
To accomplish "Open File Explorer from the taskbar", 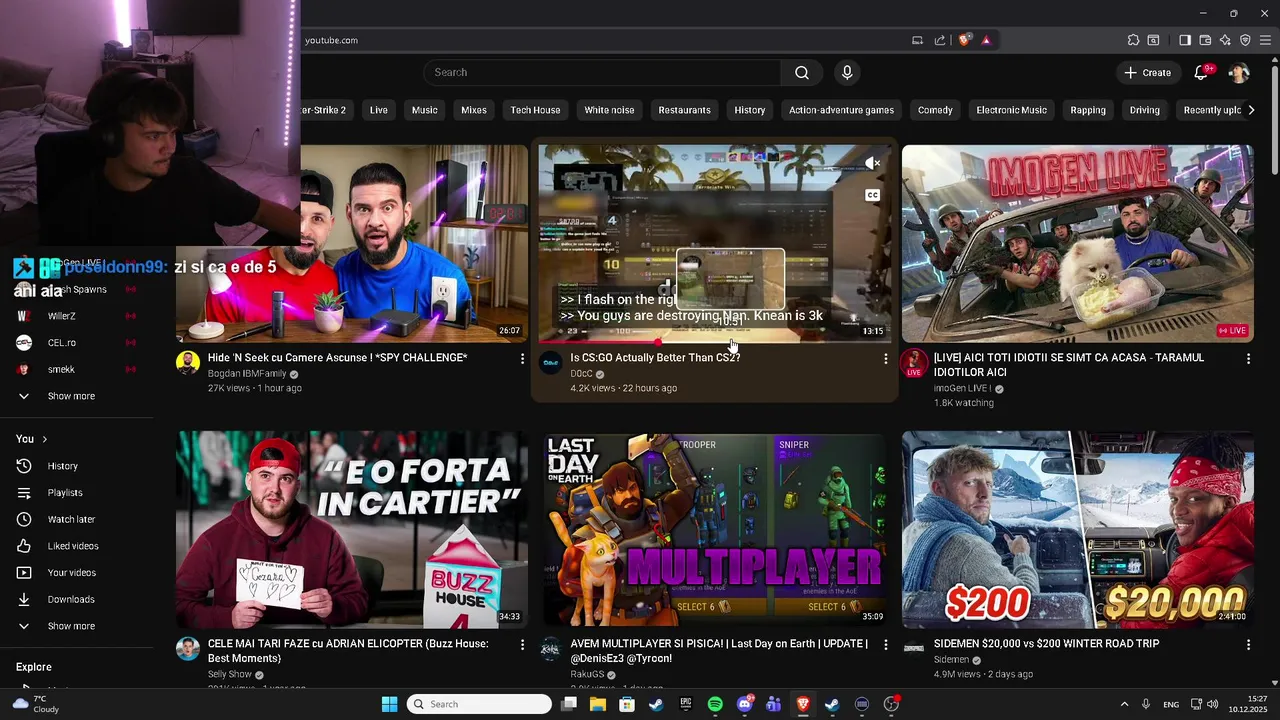I will pyautogui.click(x=598, y=704).
